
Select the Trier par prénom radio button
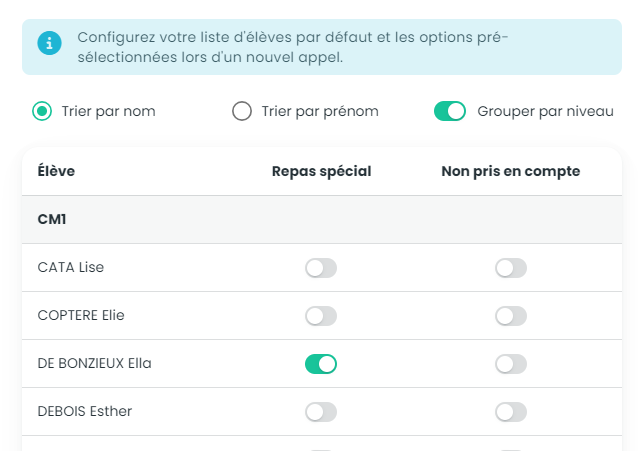tap(242, 111)
